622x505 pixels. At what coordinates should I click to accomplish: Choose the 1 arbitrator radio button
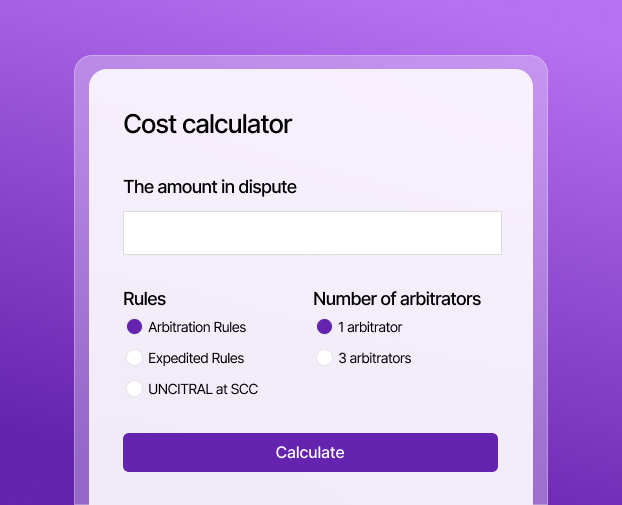[x=324, y=327]
